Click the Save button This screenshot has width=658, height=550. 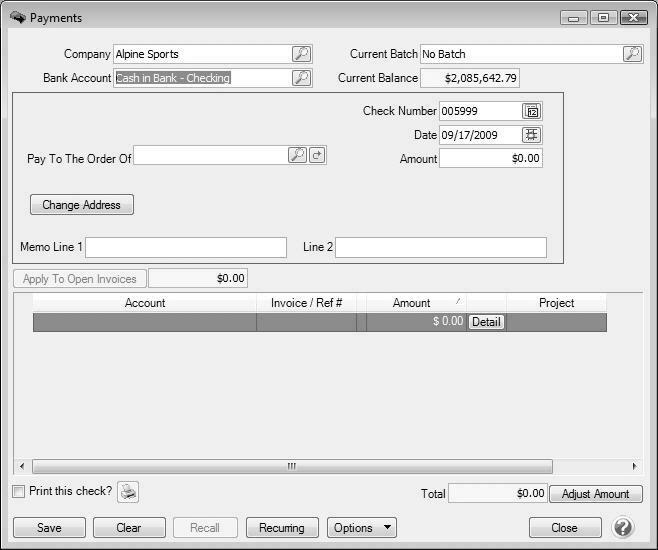coord(48,527)
